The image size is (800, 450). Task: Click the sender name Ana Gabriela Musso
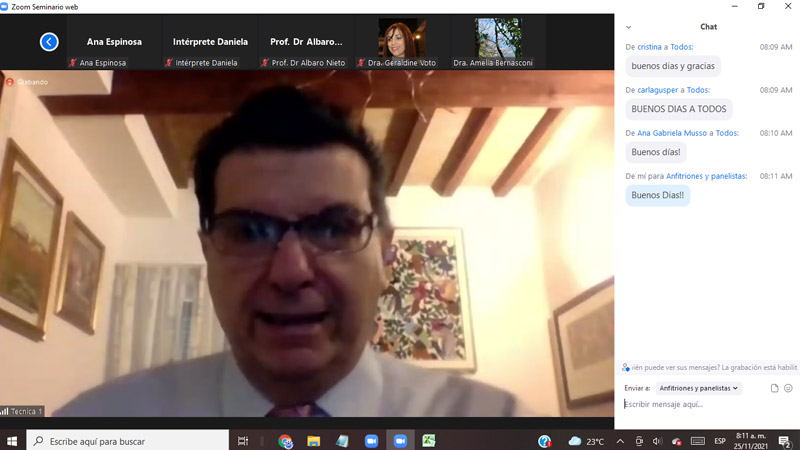[672, 133]
